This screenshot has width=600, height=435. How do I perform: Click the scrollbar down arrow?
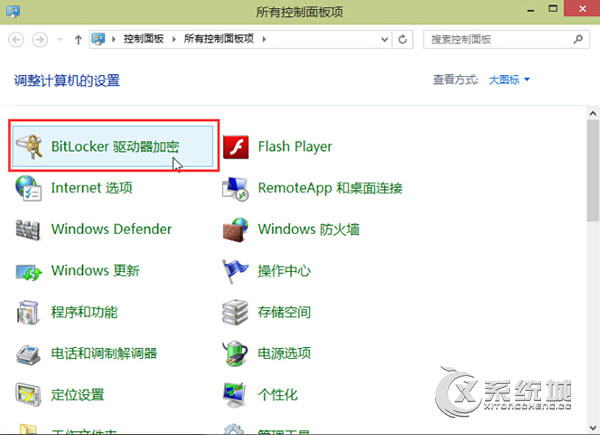(593, 428)
